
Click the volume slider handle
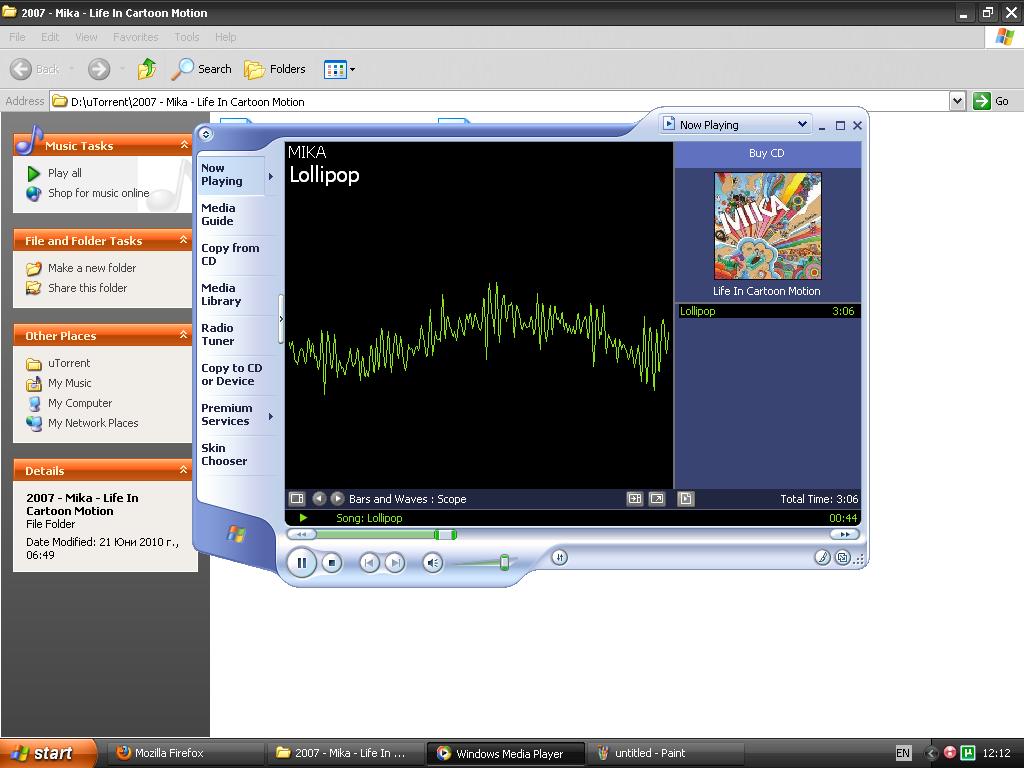click(504, 562)
